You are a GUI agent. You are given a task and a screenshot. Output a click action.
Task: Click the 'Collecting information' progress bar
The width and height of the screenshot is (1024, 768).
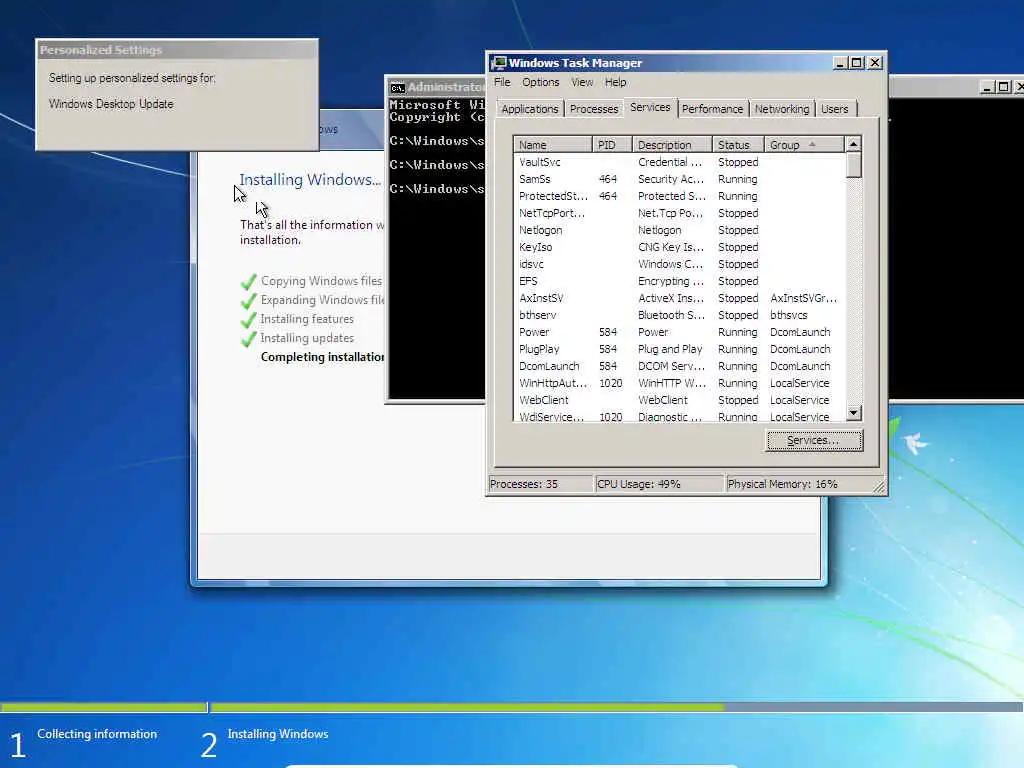point(103,707)
